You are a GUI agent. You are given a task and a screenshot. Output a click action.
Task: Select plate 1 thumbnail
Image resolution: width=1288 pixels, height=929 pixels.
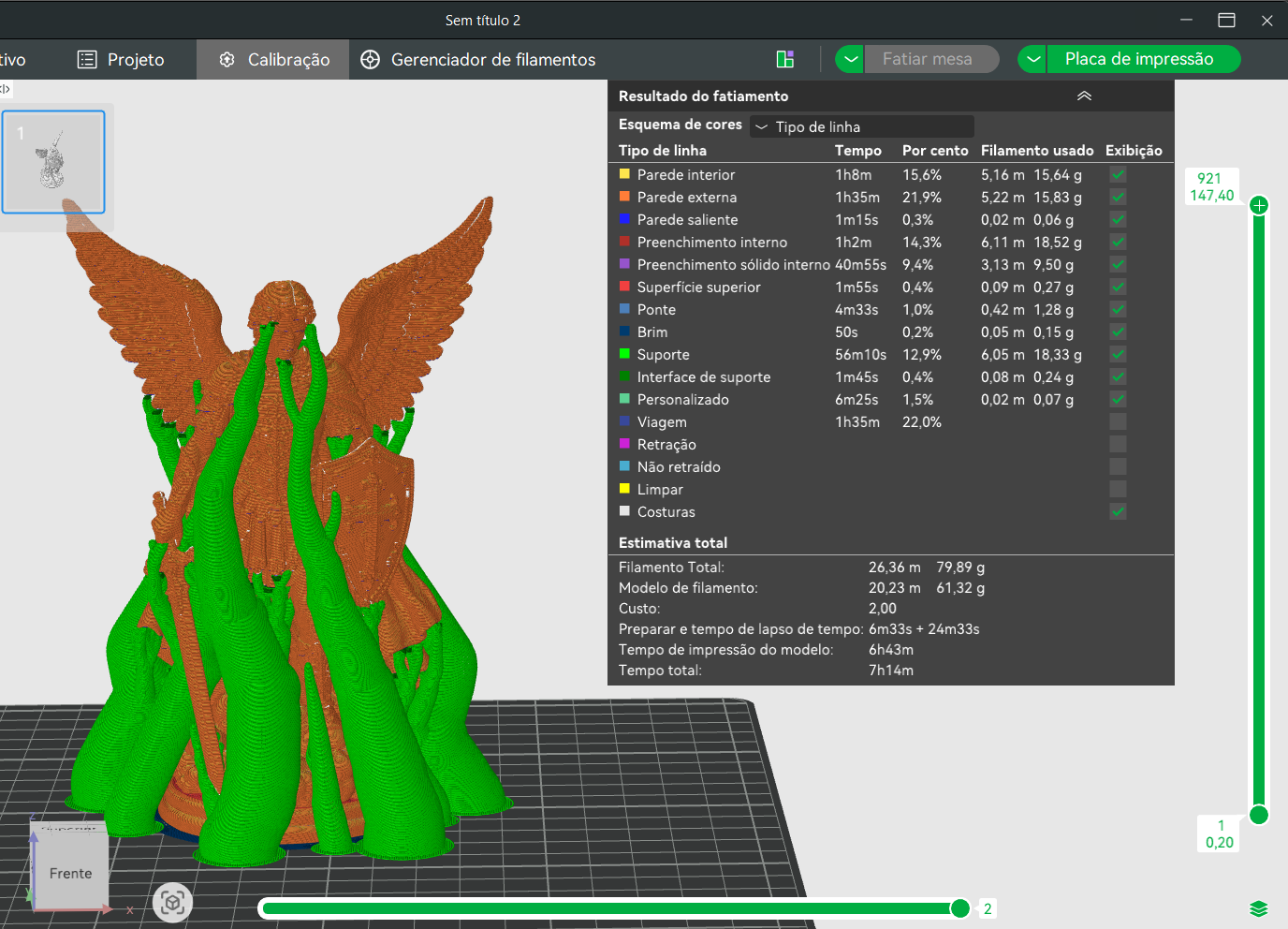click(53, 162)
